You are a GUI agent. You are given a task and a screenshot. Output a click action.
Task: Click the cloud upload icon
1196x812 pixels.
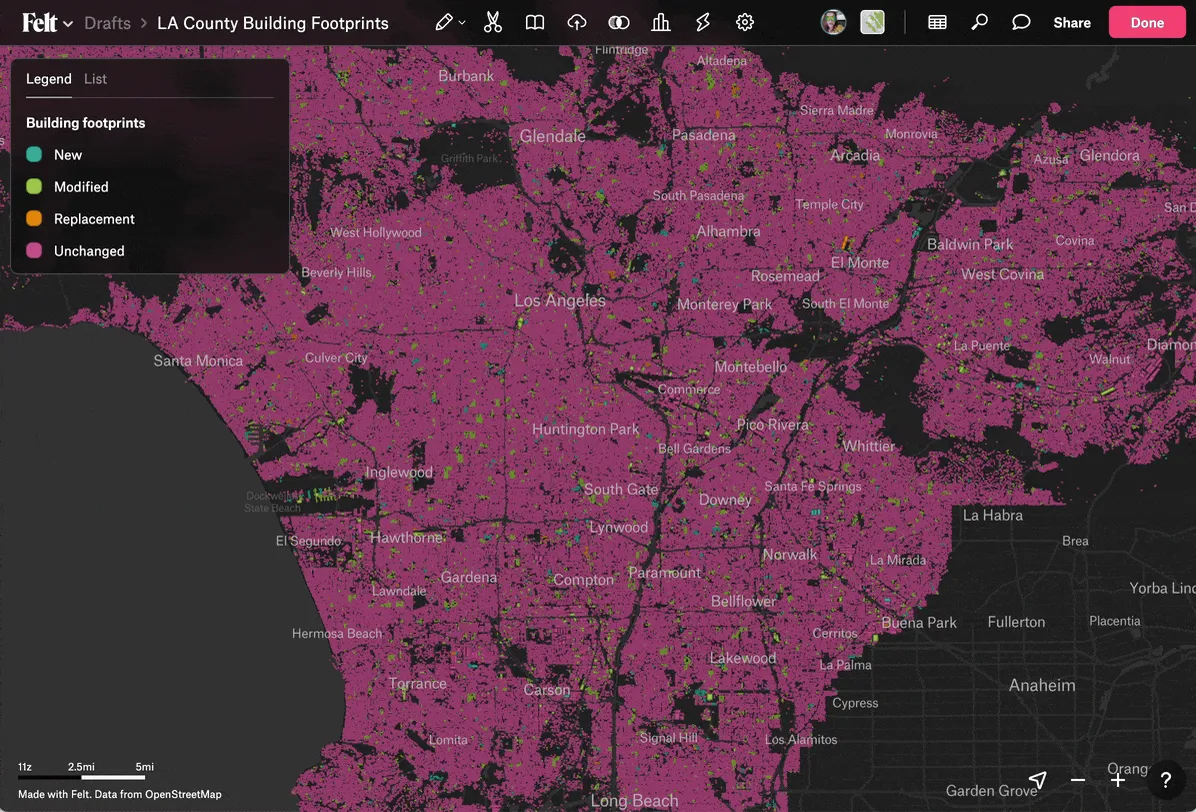coord(577,22)
